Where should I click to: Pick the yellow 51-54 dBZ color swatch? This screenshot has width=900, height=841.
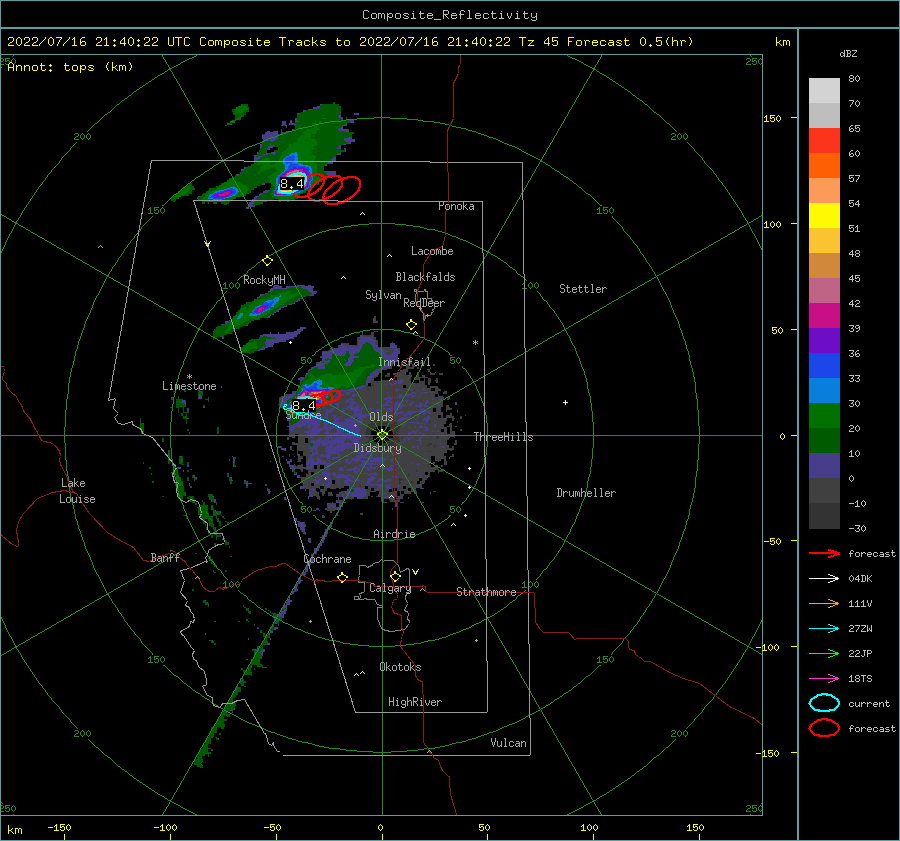824,216
